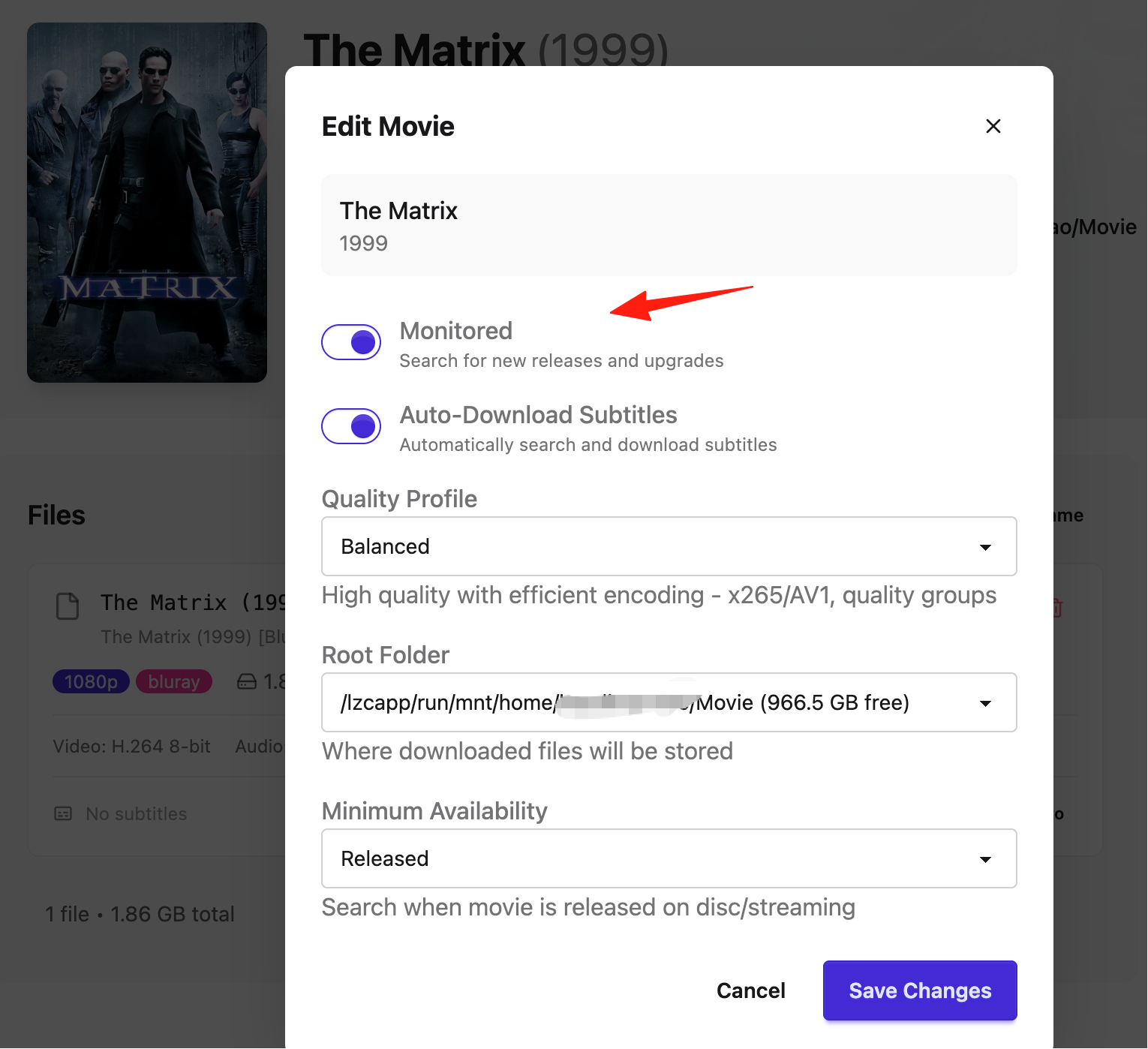The height and width of the screenshot is (1049, 1148).
Task: Click The Matrix title card in the dialog
Action: pos(669,225)
